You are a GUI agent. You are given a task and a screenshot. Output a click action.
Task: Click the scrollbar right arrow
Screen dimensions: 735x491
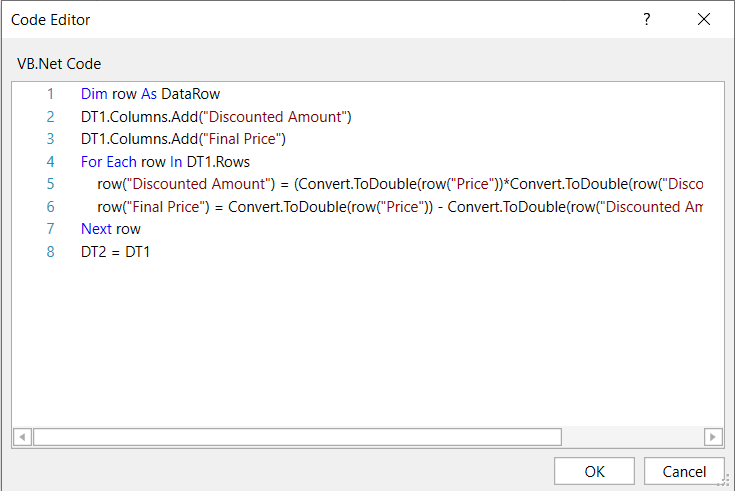click(x=713, y=437)
